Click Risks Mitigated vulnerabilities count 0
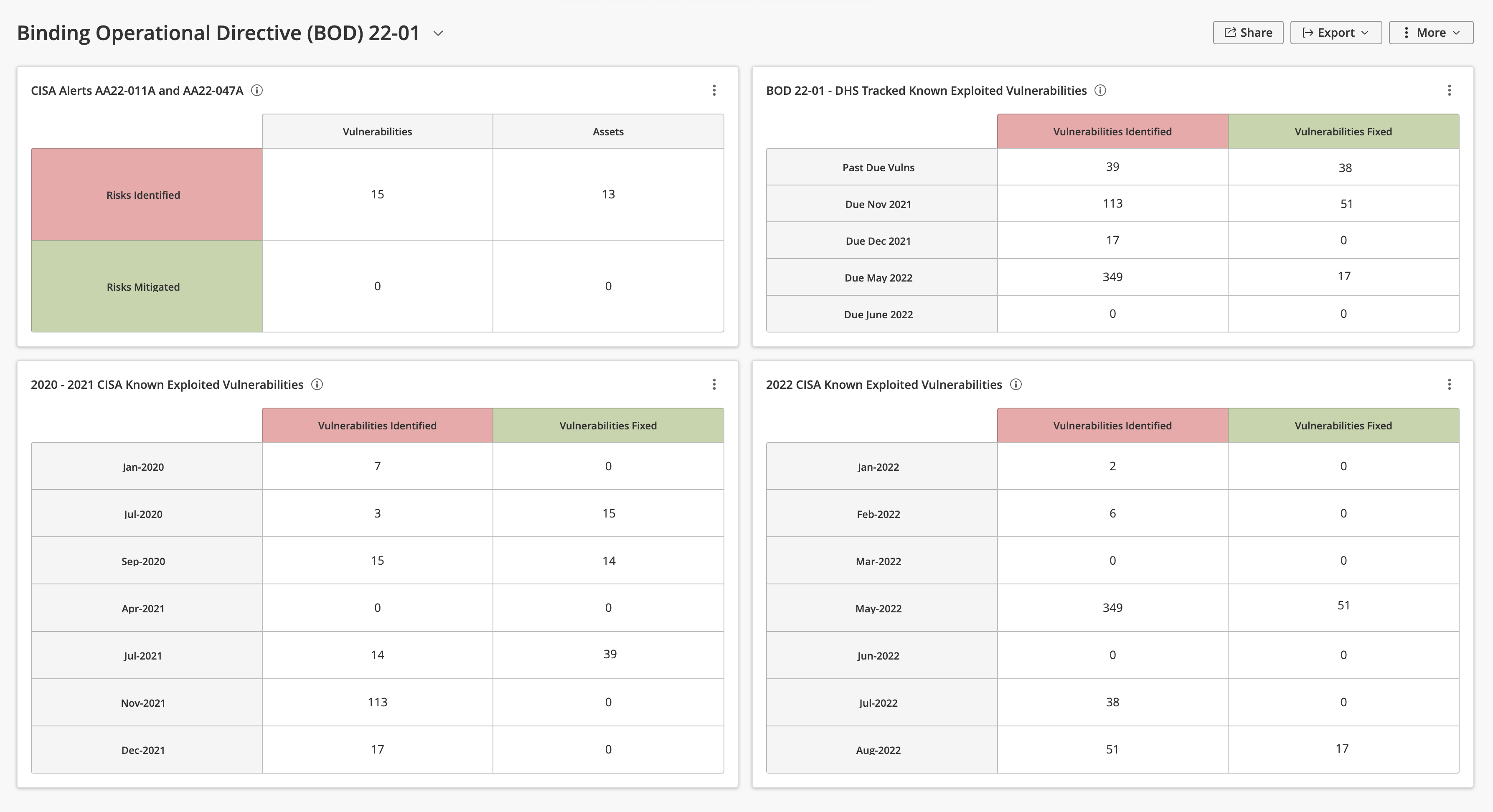The width and height of the screenshot is (1493, 812). point(377,286)
